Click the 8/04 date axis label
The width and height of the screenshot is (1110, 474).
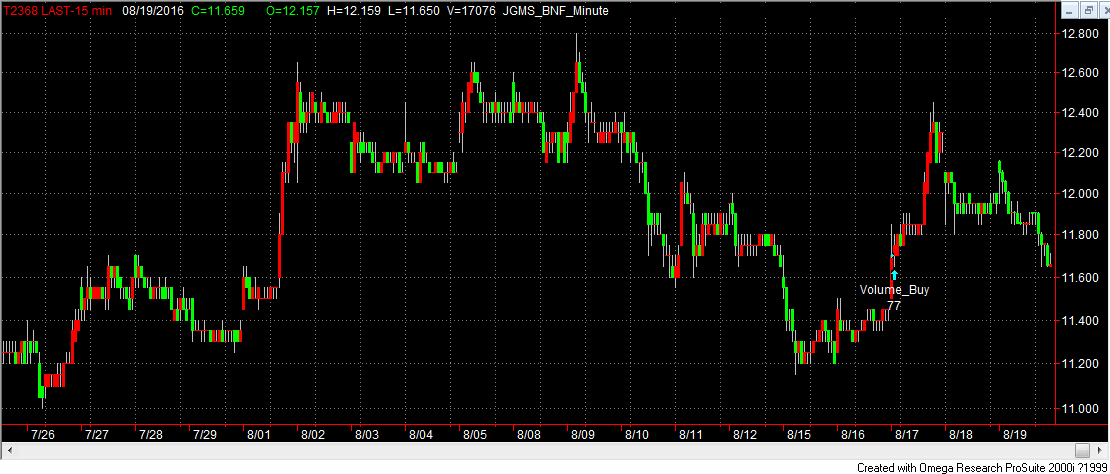click(420, 434)
